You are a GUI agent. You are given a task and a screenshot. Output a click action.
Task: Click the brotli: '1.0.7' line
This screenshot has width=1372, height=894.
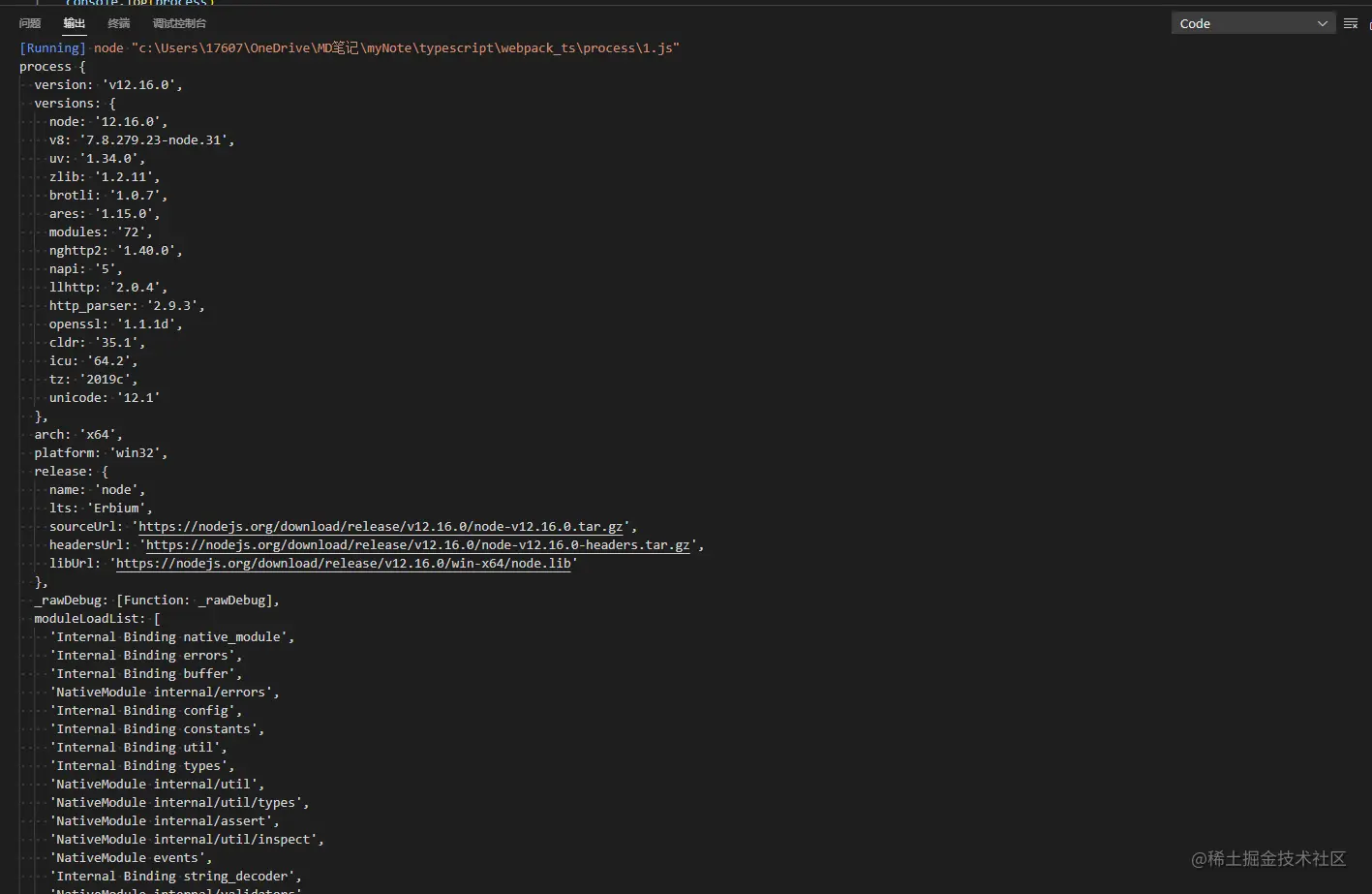[108, 196]
